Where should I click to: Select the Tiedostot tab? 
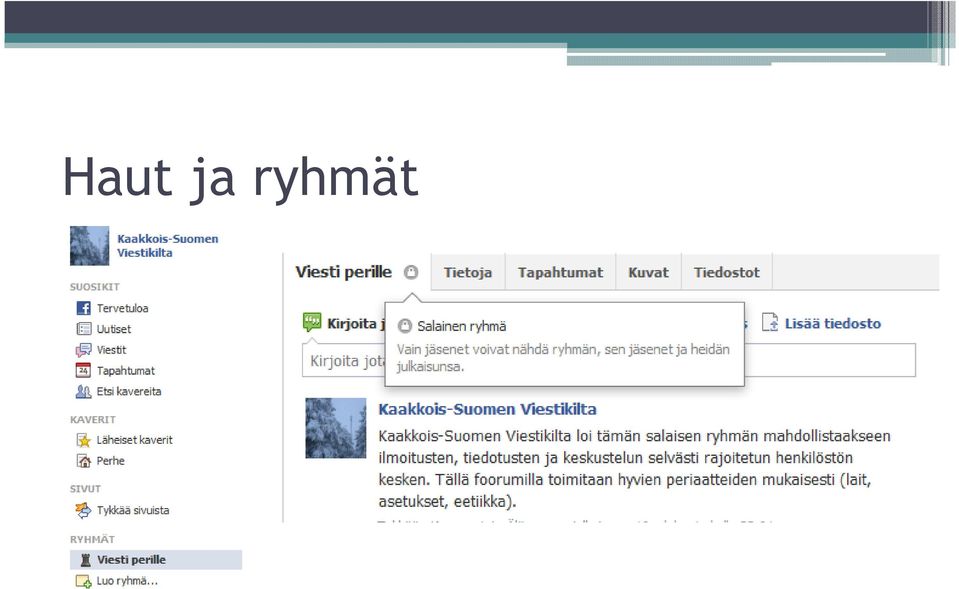(x=727, y=272)
